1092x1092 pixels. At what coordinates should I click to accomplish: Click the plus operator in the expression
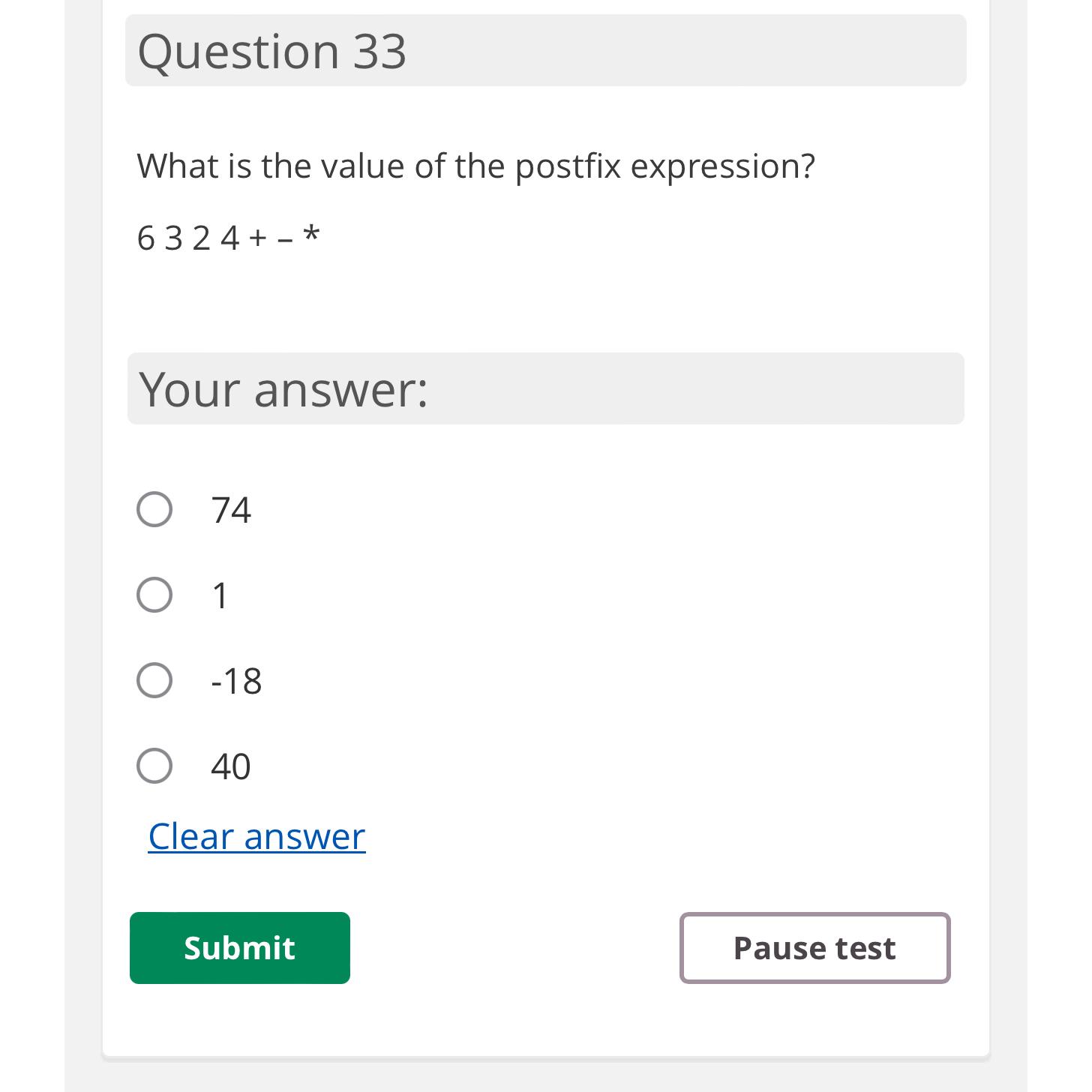[258, 238]
